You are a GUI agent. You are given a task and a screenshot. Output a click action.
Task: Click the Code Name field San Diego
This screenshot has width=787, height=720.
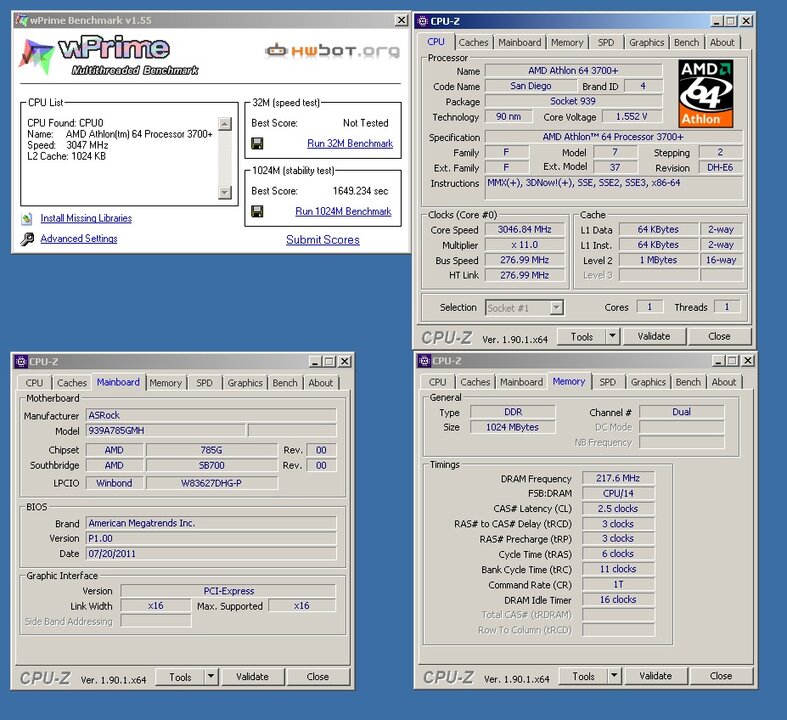(x=531, y=86)
